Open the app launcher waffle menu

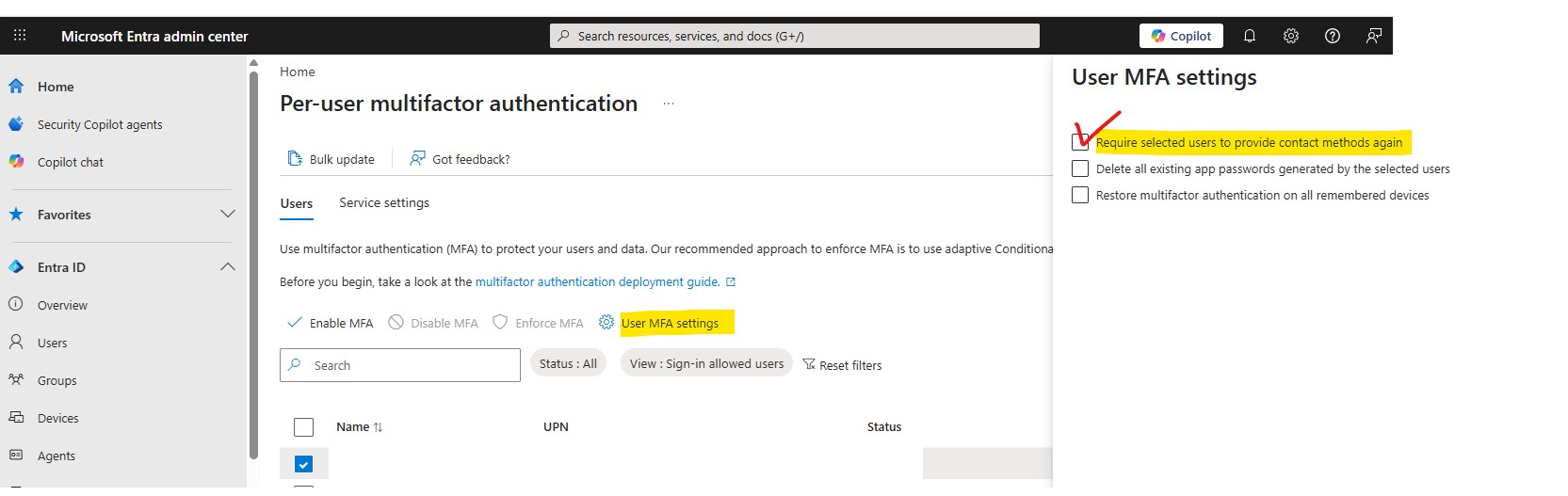point(20,36)
